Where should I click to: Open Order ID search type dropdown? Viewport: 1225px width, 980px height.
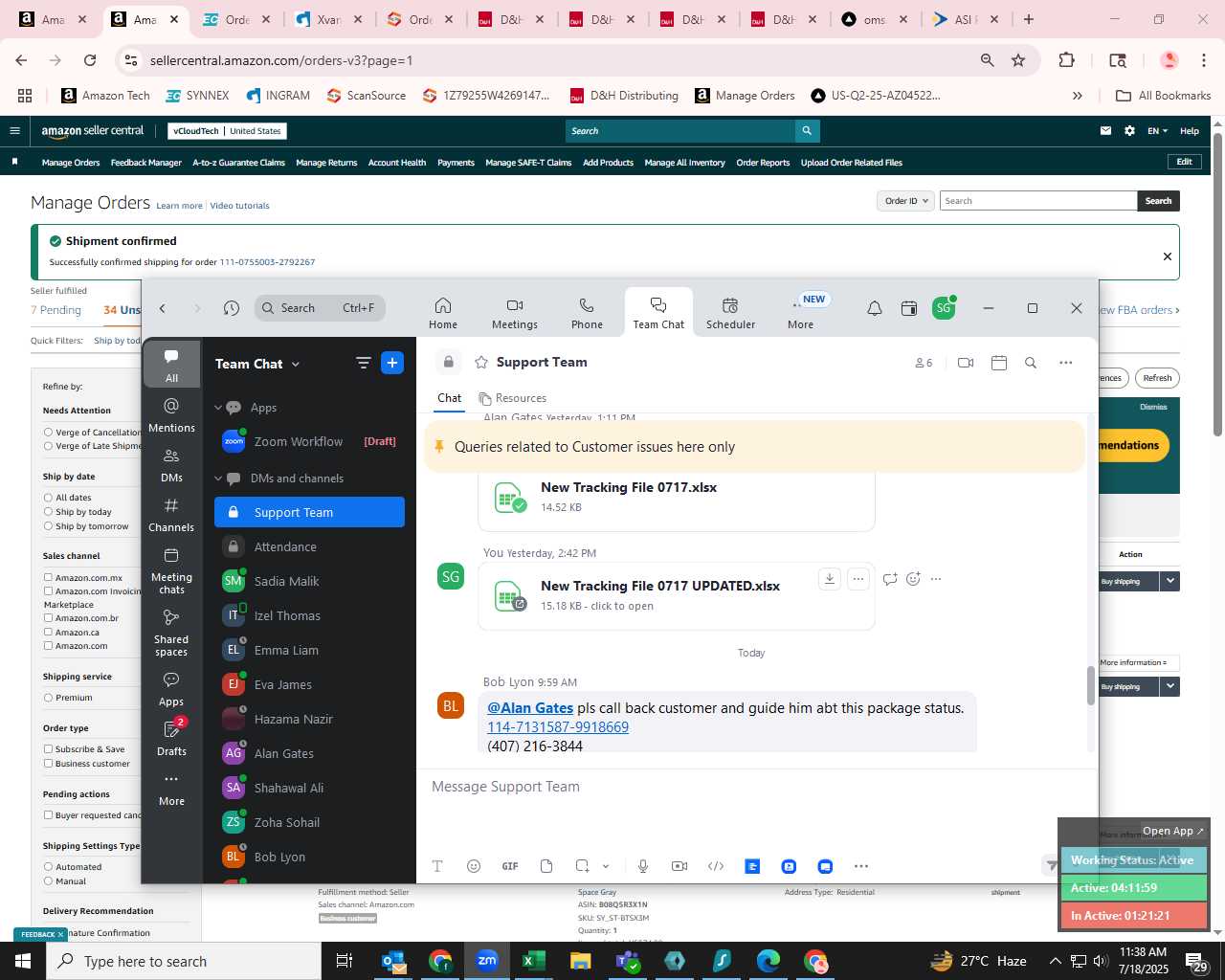pos(905,201)
